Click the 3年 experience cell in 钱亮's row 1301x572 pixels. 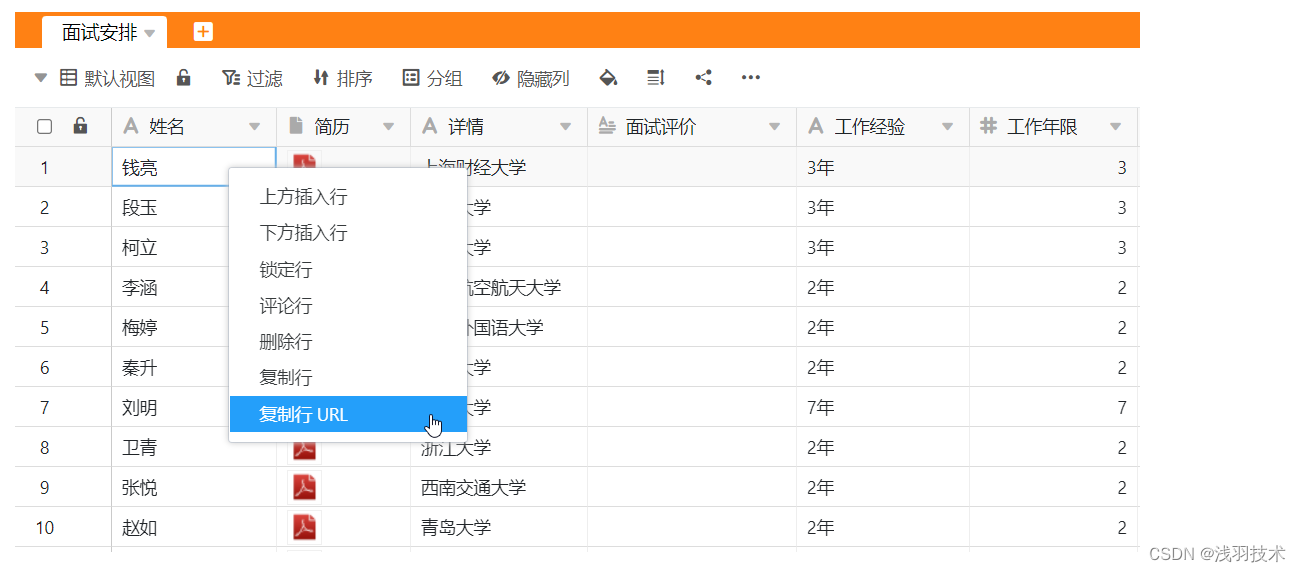click(x=883, y=167)
